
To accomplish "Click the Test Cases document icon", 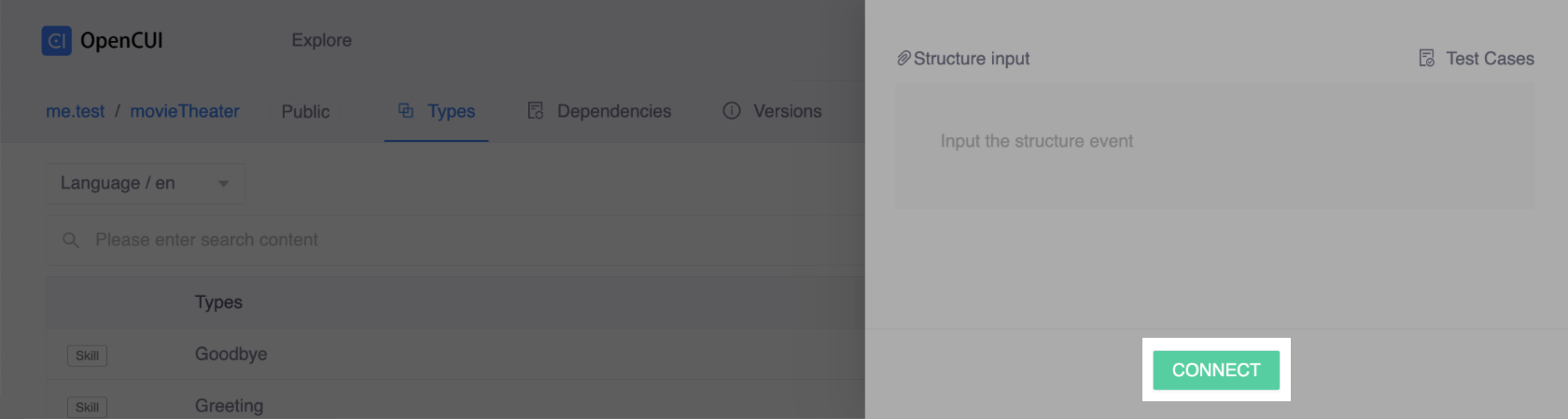I will 1426,59.
